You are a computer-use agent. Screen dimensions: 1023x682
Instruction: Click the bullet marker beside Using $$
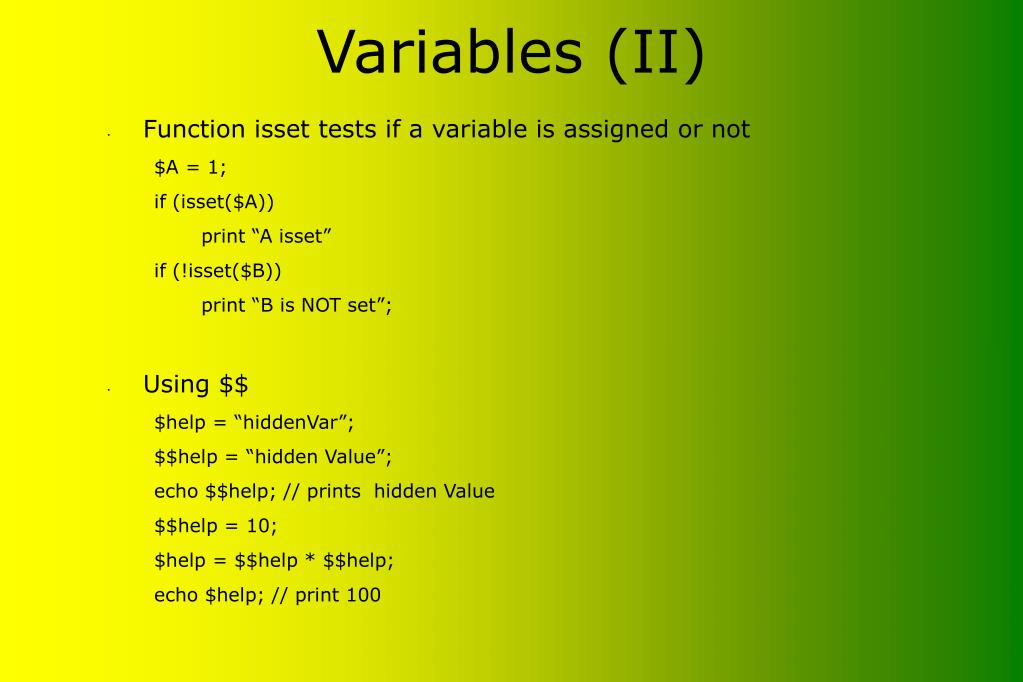[x=109, y=390]
